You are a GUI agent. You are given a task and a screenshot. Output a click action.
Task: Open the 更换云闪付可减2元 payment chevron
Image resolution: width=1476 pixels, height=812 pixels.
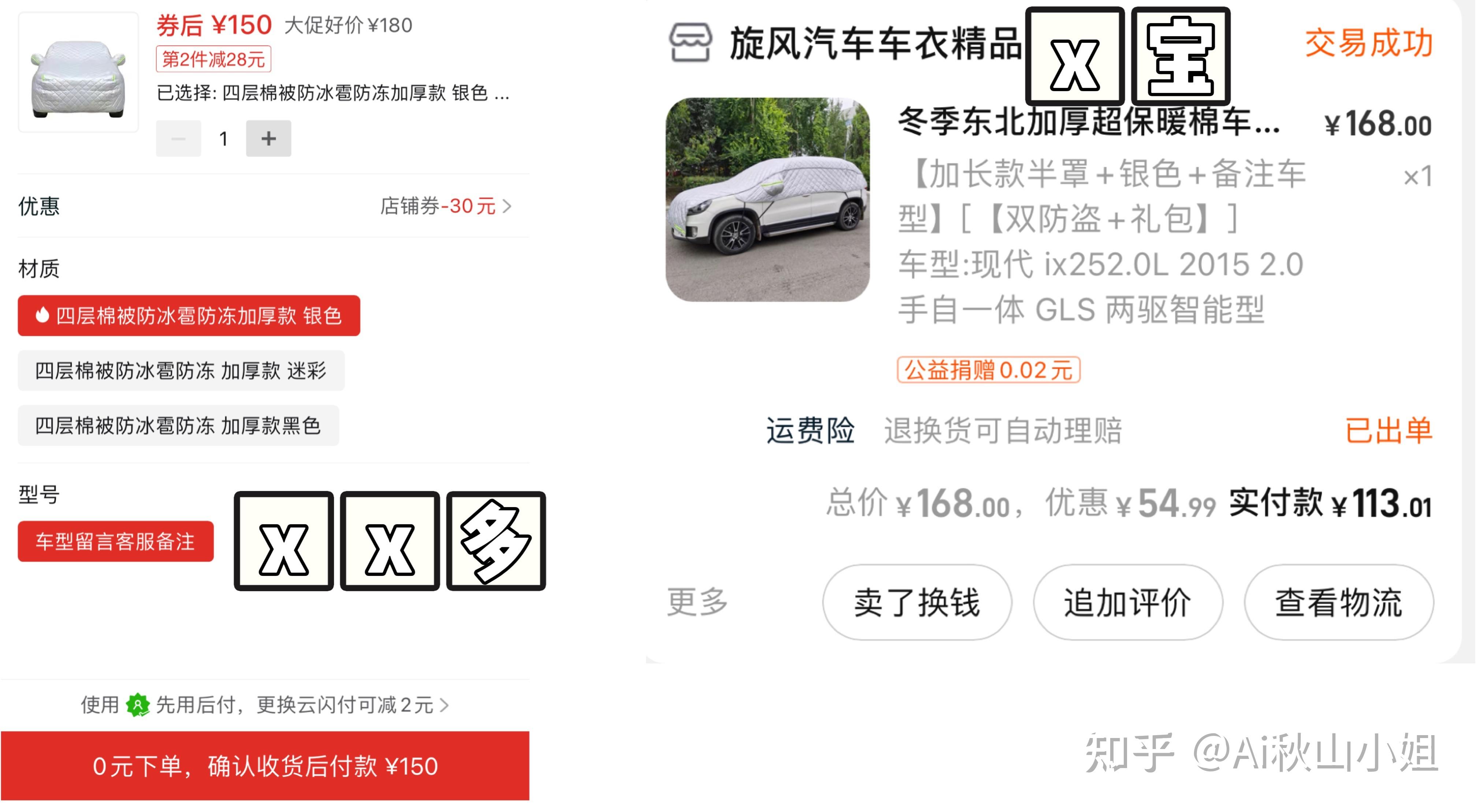445,705
